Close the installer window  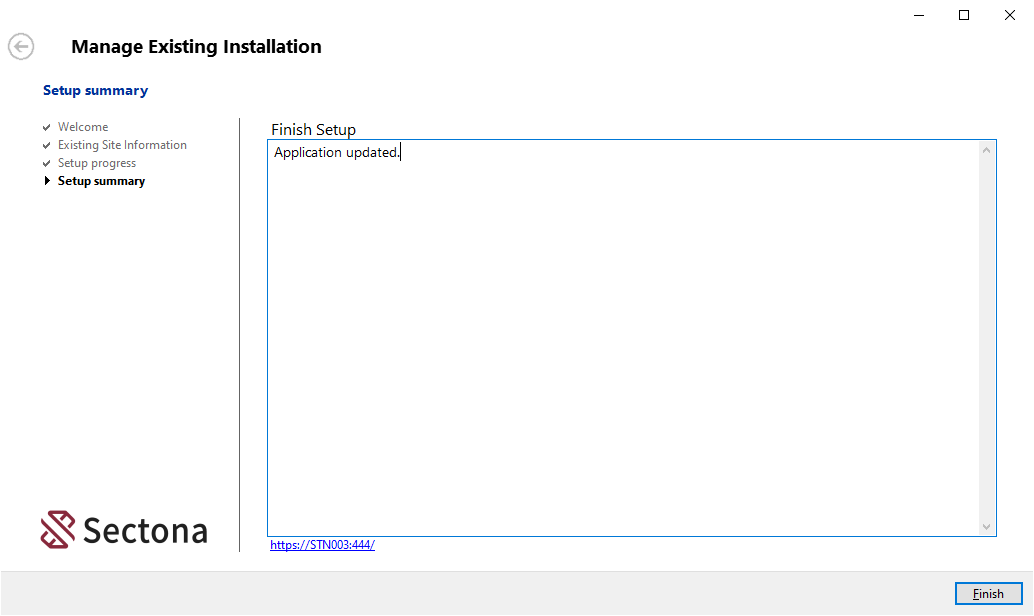point(1010,15)
